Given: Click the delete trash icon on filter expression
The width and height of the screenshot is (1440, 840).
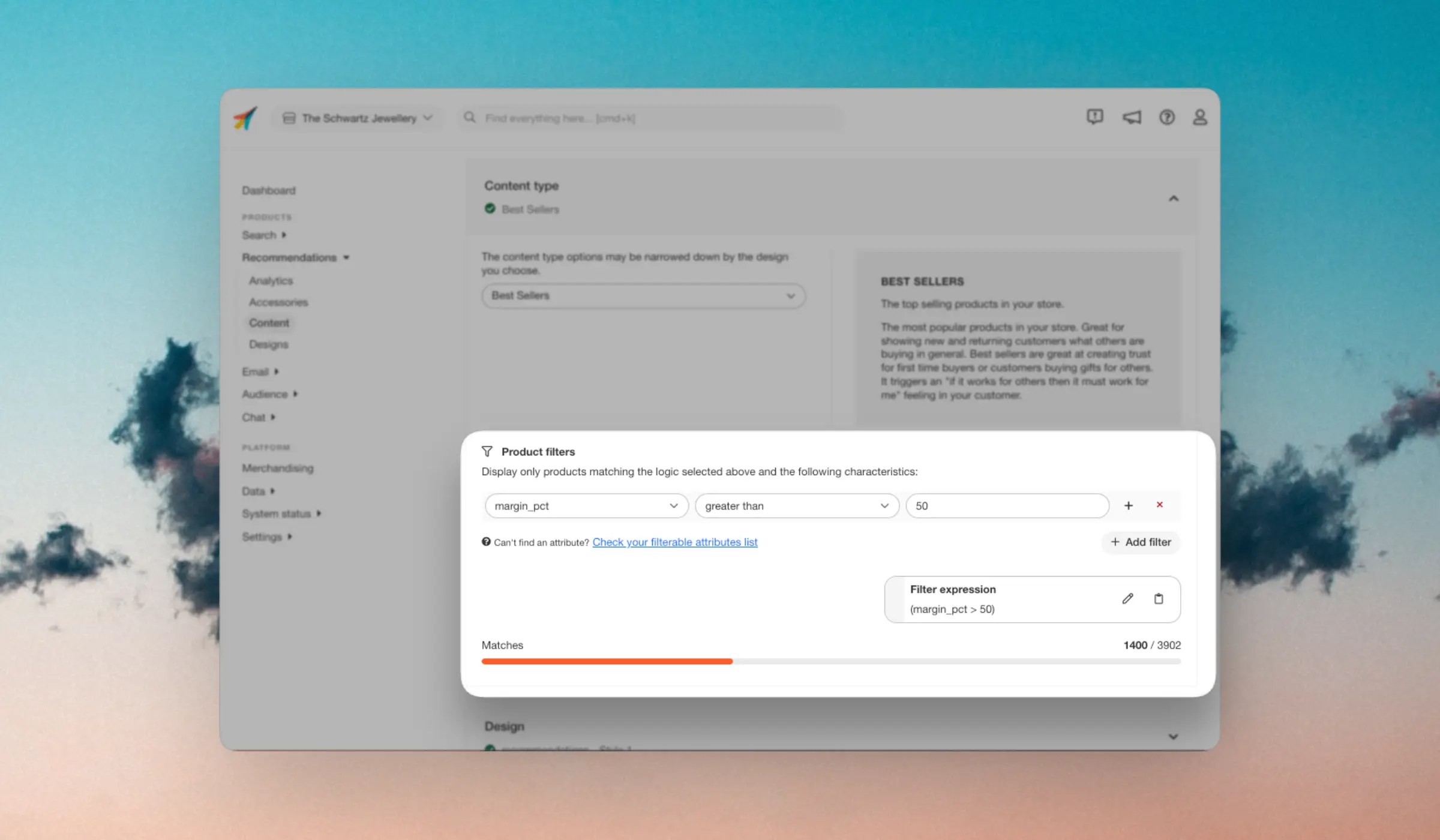Looking at the screenshot, I should click(1158, 598).
